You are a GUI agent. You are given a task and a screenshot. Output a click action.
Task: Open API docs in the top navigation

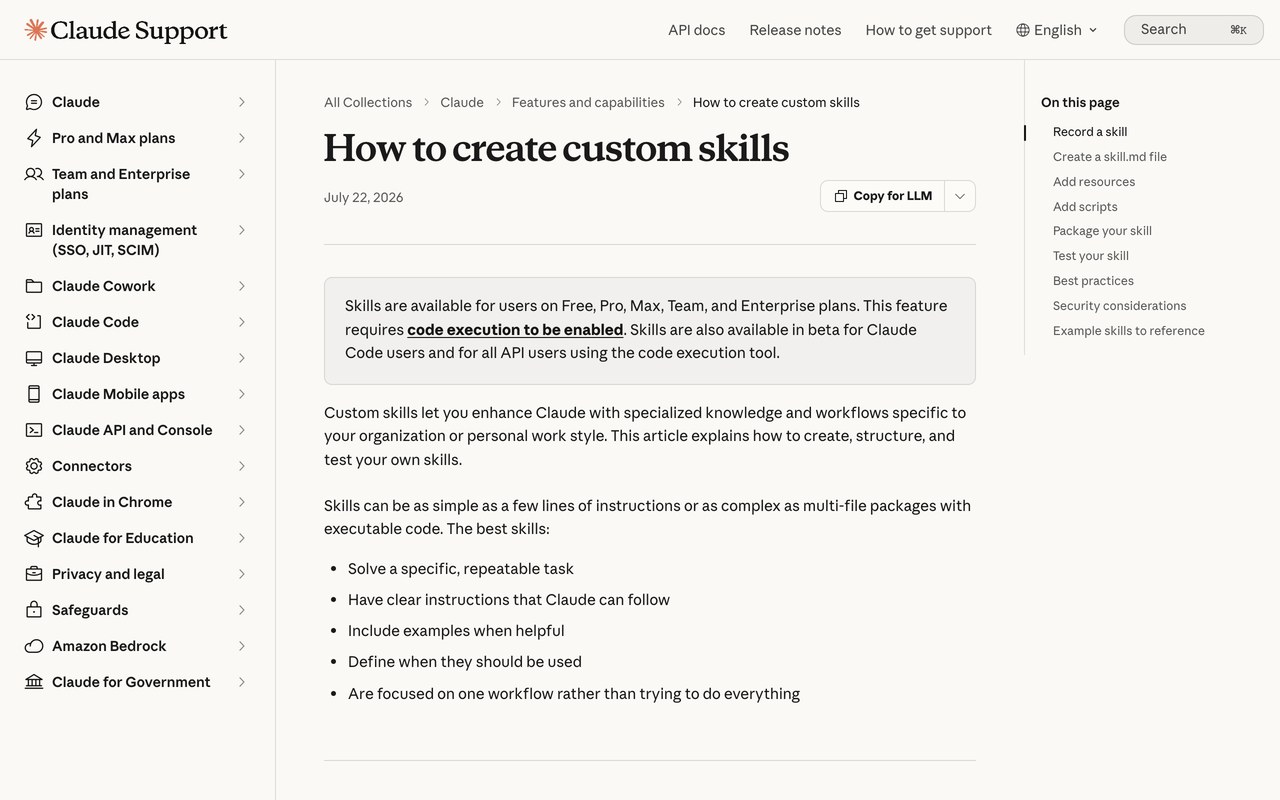point(697,30)
